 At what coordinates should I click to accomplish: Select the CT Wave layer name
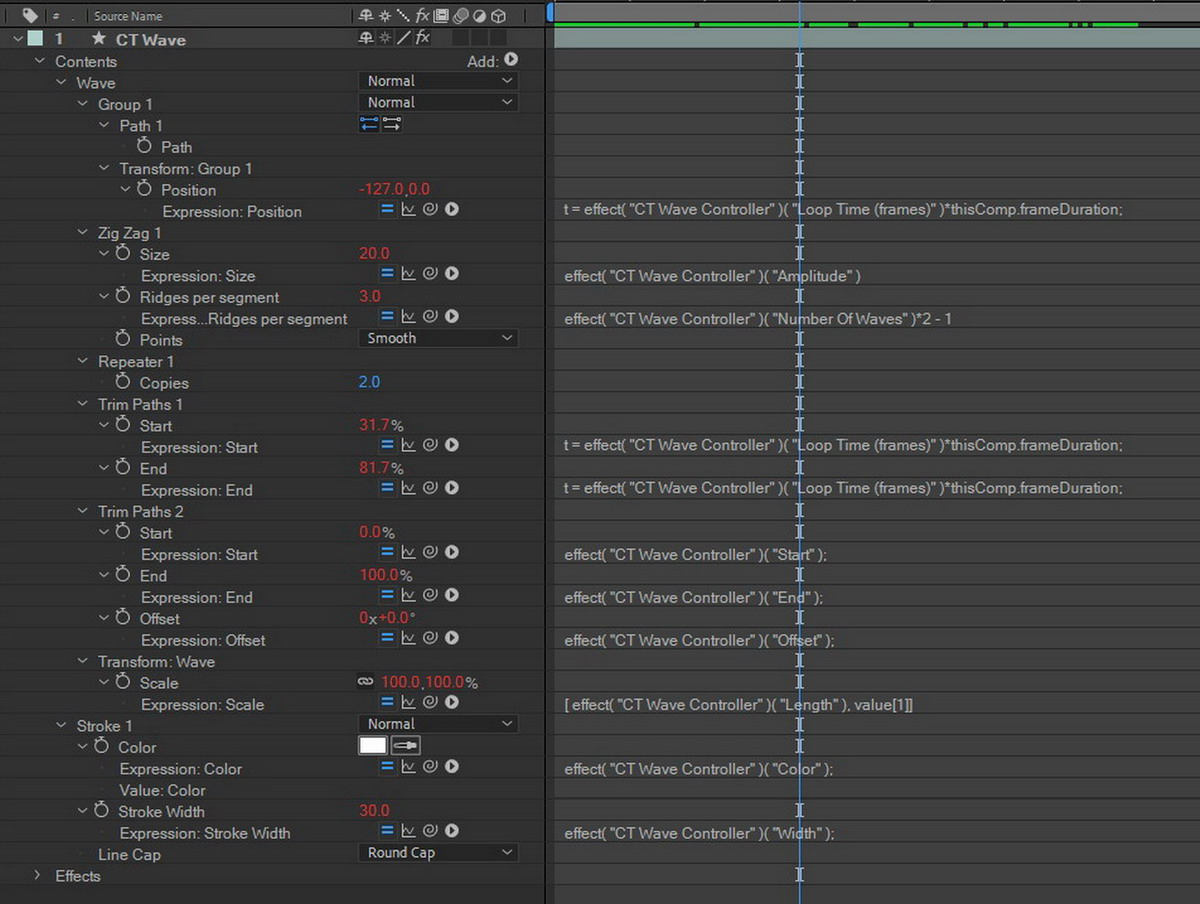pyautogui.click(x=150, y=39)
